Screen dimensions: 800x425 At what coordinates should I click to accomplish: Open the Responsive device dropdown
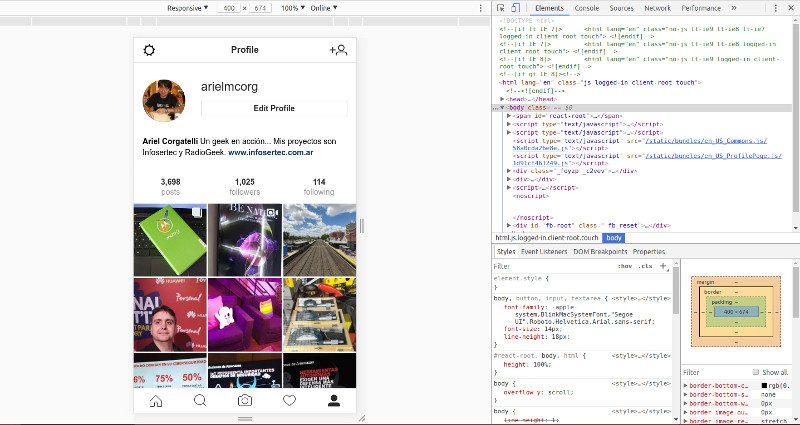point(187,8)
